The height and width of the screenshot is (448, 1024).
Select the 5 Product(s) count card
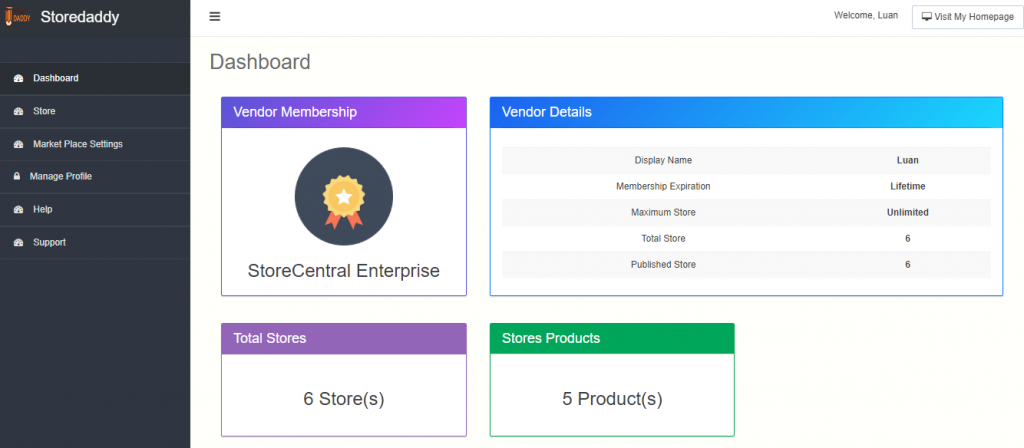click(x=611, y=398)
